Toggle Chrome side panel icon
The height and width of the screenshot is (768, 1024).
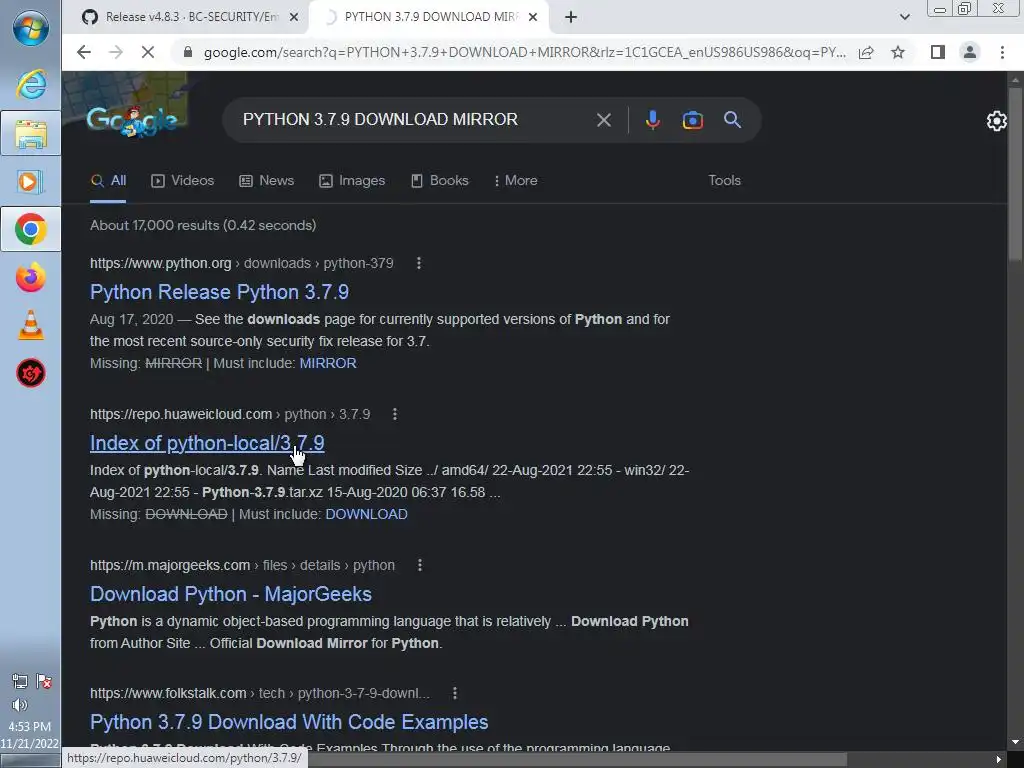click(938, 52)
